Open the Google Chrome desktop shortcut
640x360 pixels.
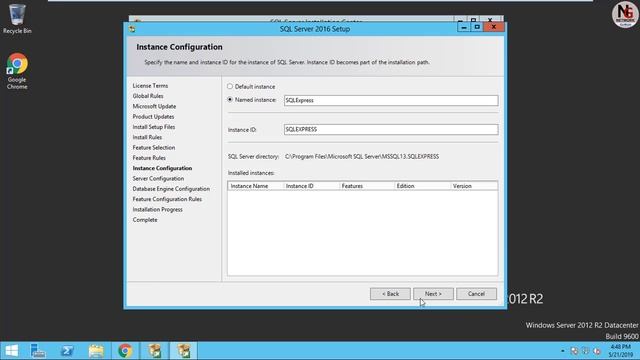tap(17, 71)
